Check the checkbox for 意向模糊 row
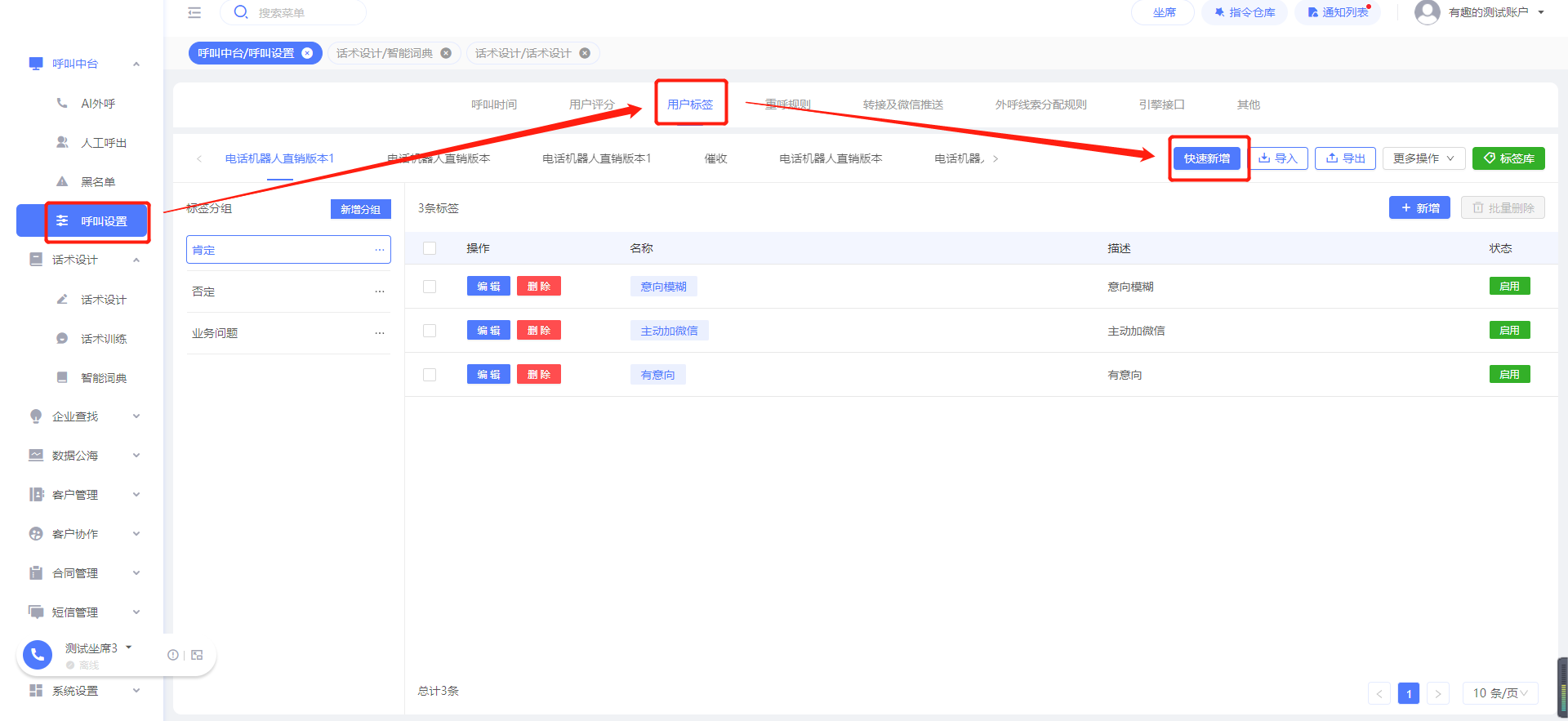 (430, 287)
